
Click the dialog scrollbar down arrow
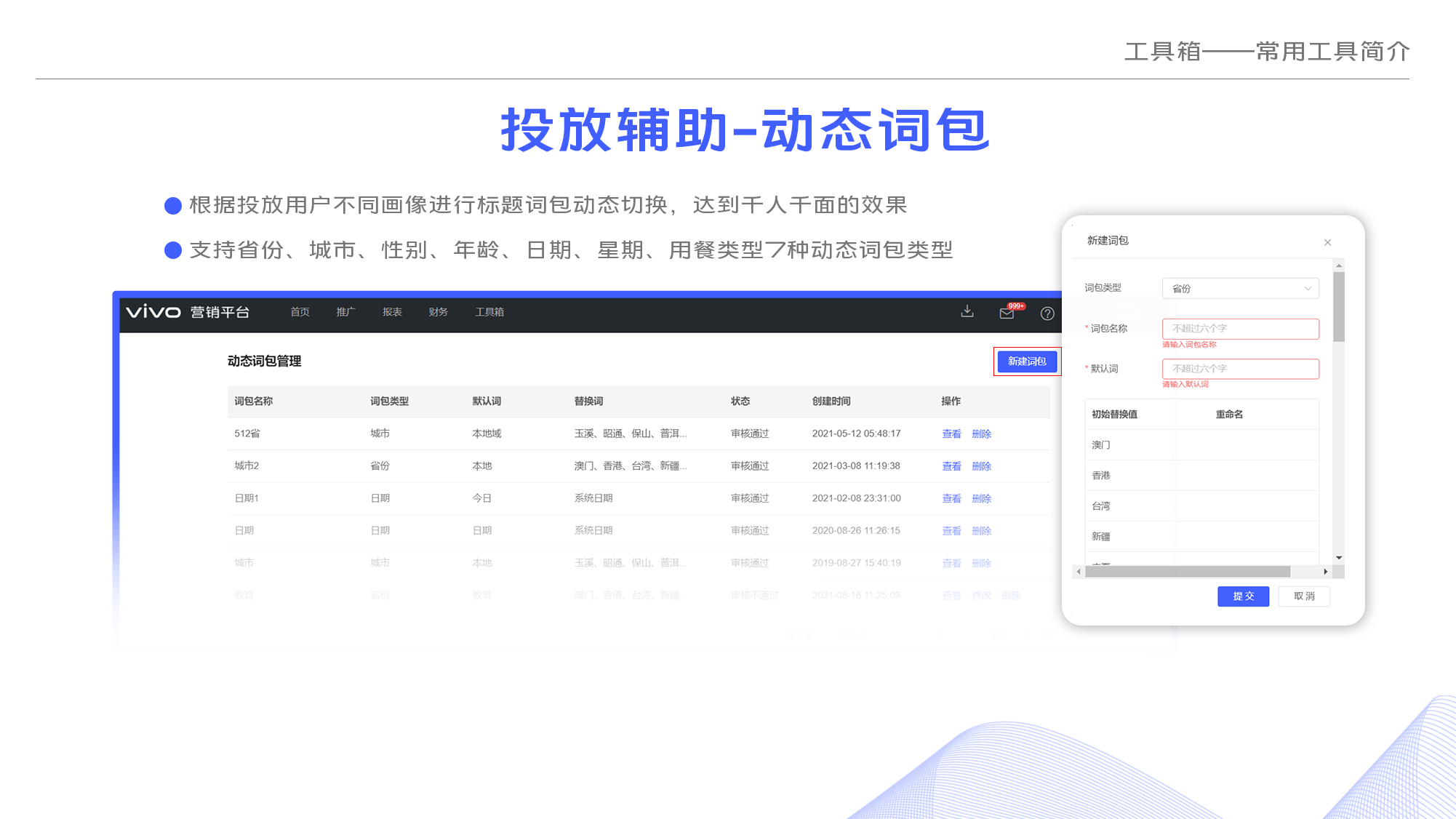[1339, 558]
